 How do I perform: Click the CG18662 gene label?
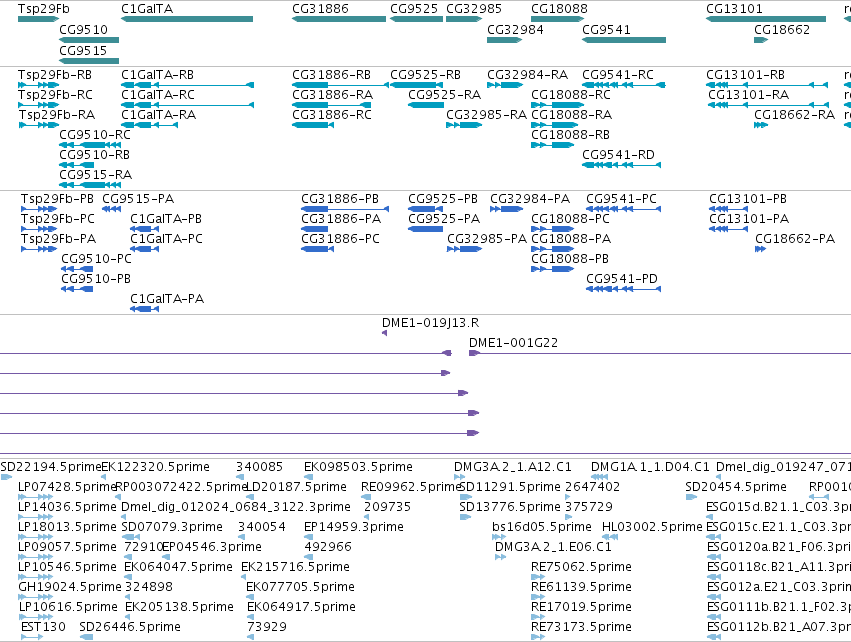point(782,29)
